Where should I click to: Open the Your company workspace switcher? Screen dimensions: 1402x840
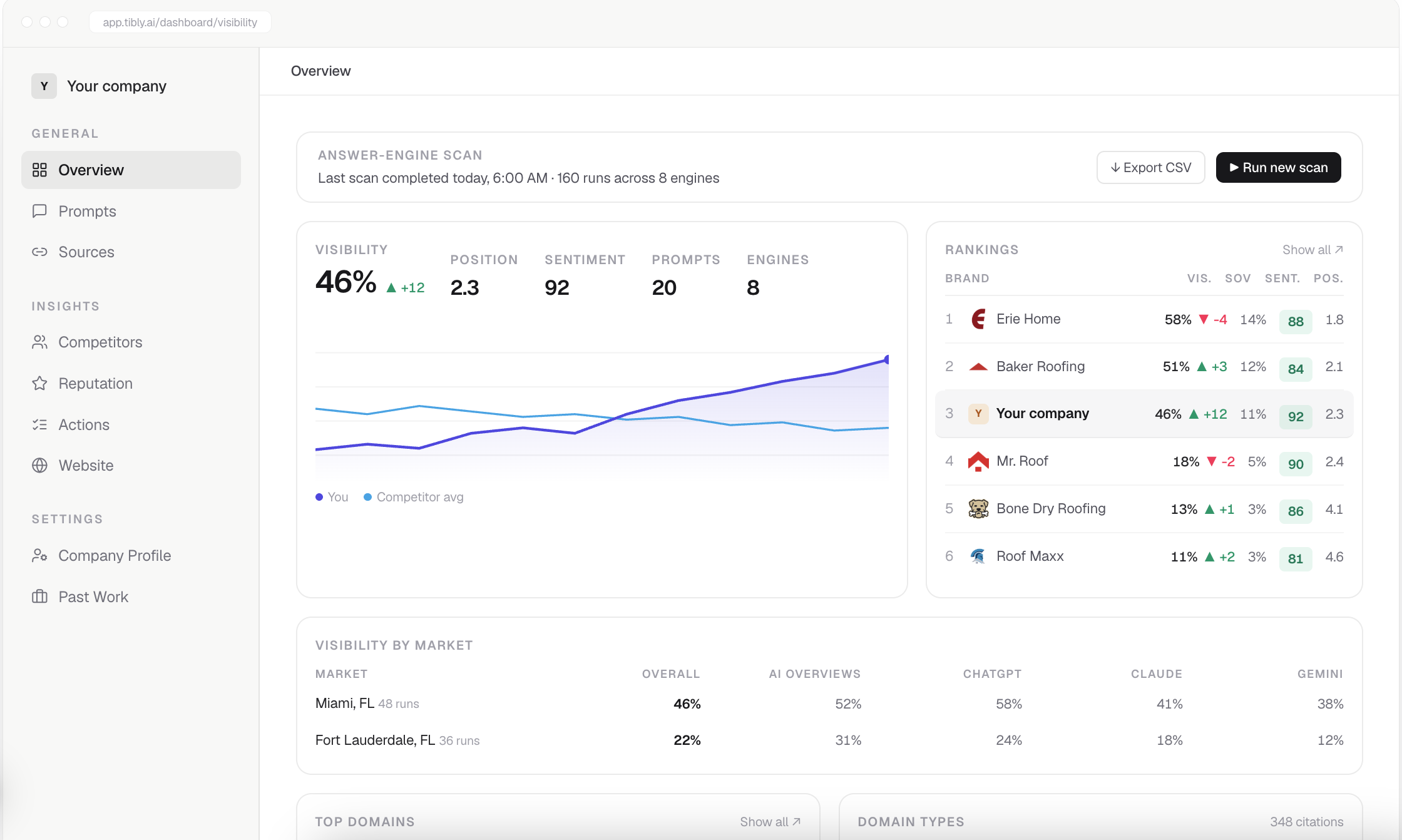[x=100, y=86]
